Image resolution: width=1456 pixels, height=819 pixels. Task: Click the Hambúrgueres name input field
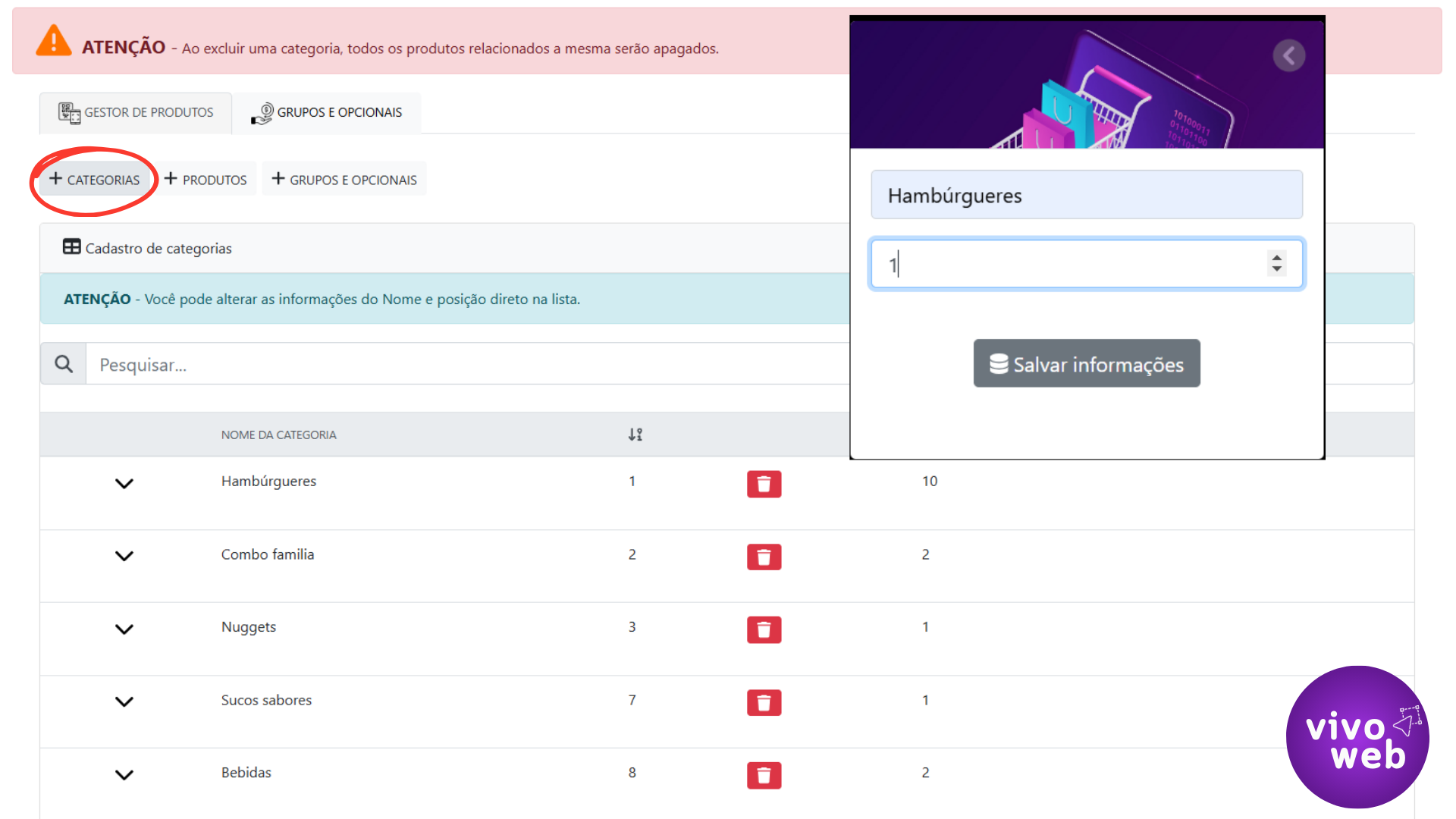click(x=1086, y=196)
